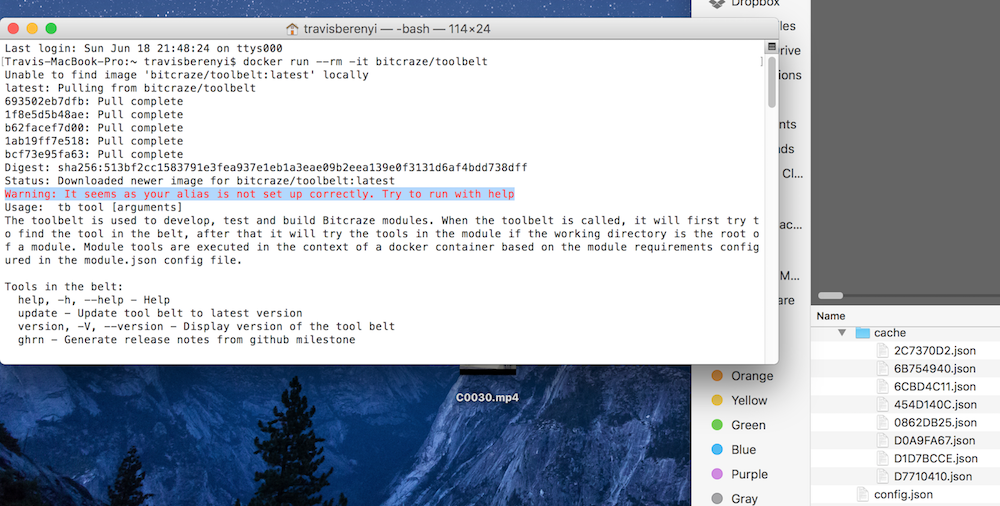This screenshot has height=506, width=1000.
Task: Select the Blue tag in sidebar
Action: [x=743, y=450]
